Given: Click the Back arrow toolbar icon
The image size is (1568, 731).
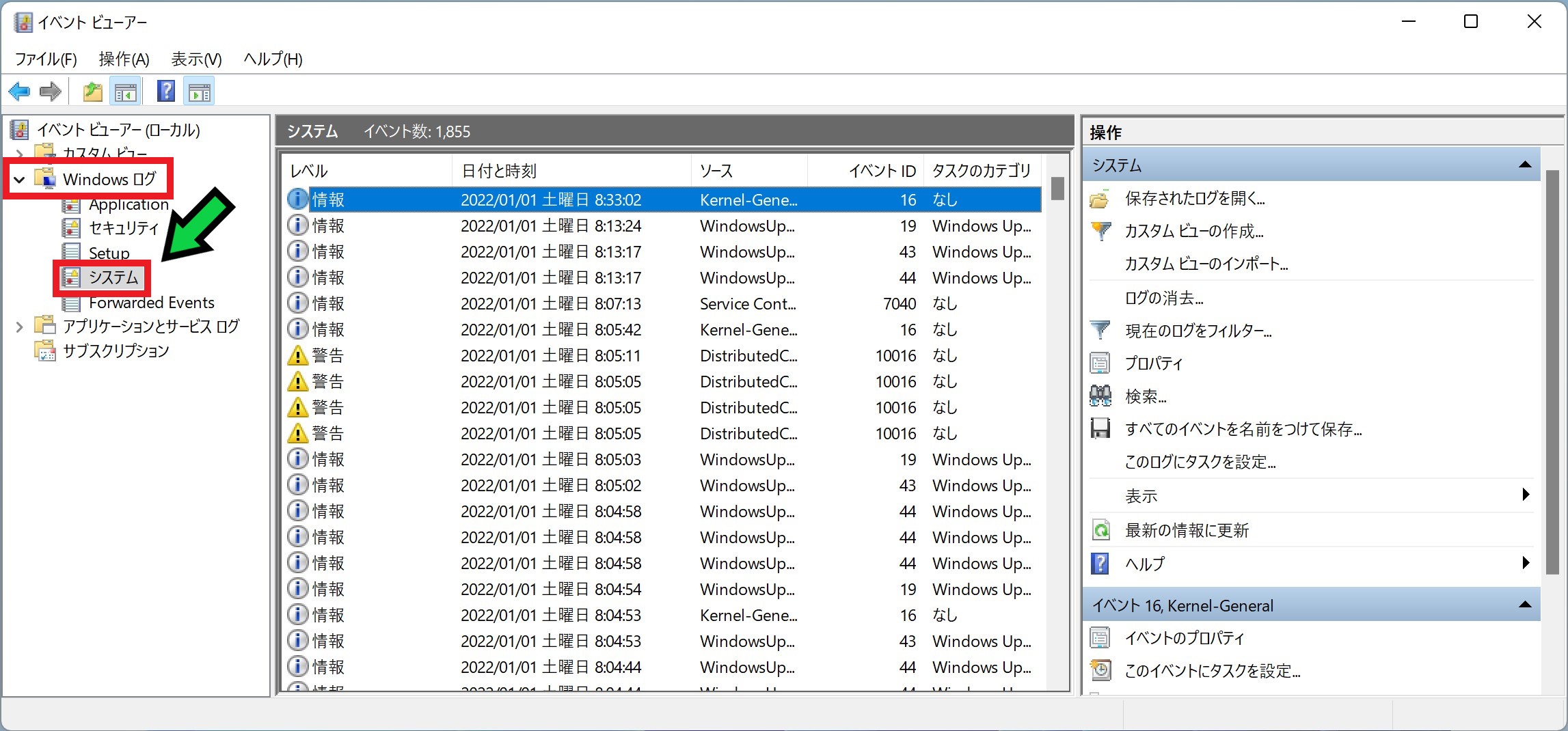Looking at the screenshot, I should click(19, 92).
